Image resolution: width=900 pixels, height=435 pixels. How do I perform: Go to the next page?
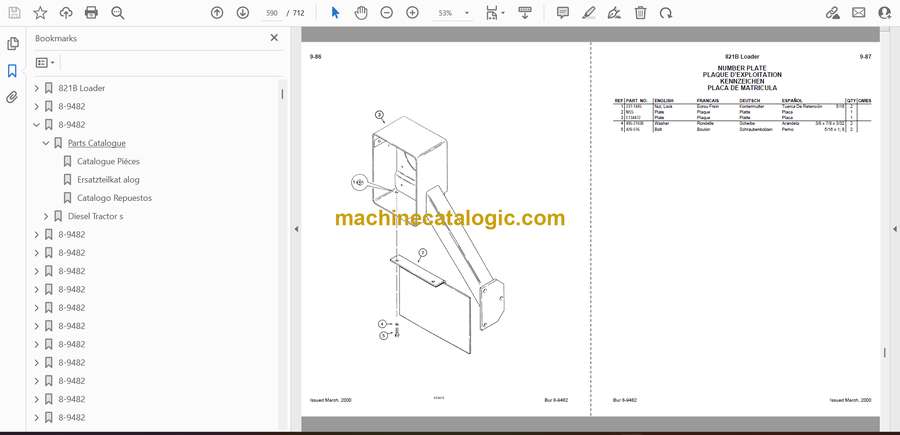(x=243, y=13)
